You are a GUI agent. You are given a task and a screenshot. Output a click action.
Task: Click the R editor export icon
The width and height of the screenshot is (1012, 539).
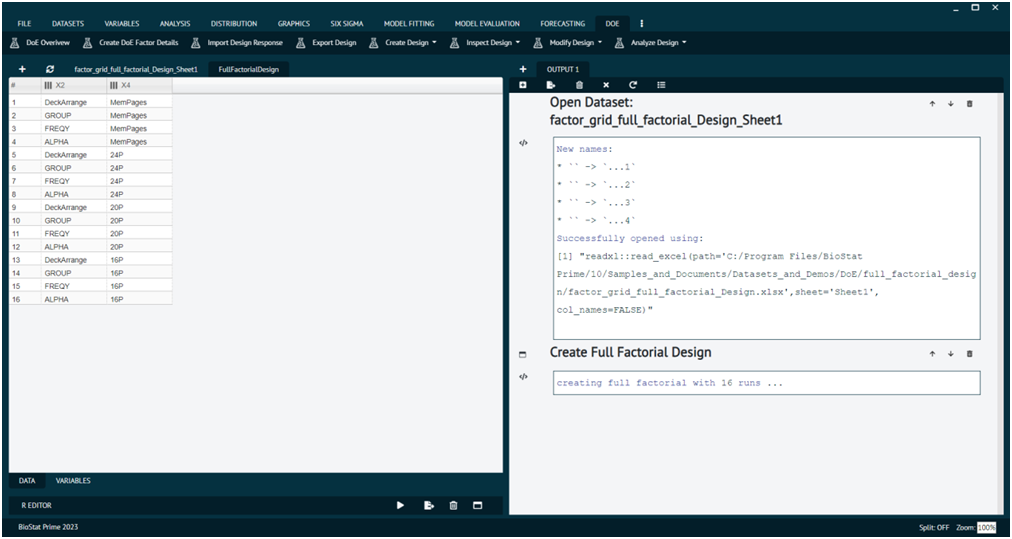[429, 505]
